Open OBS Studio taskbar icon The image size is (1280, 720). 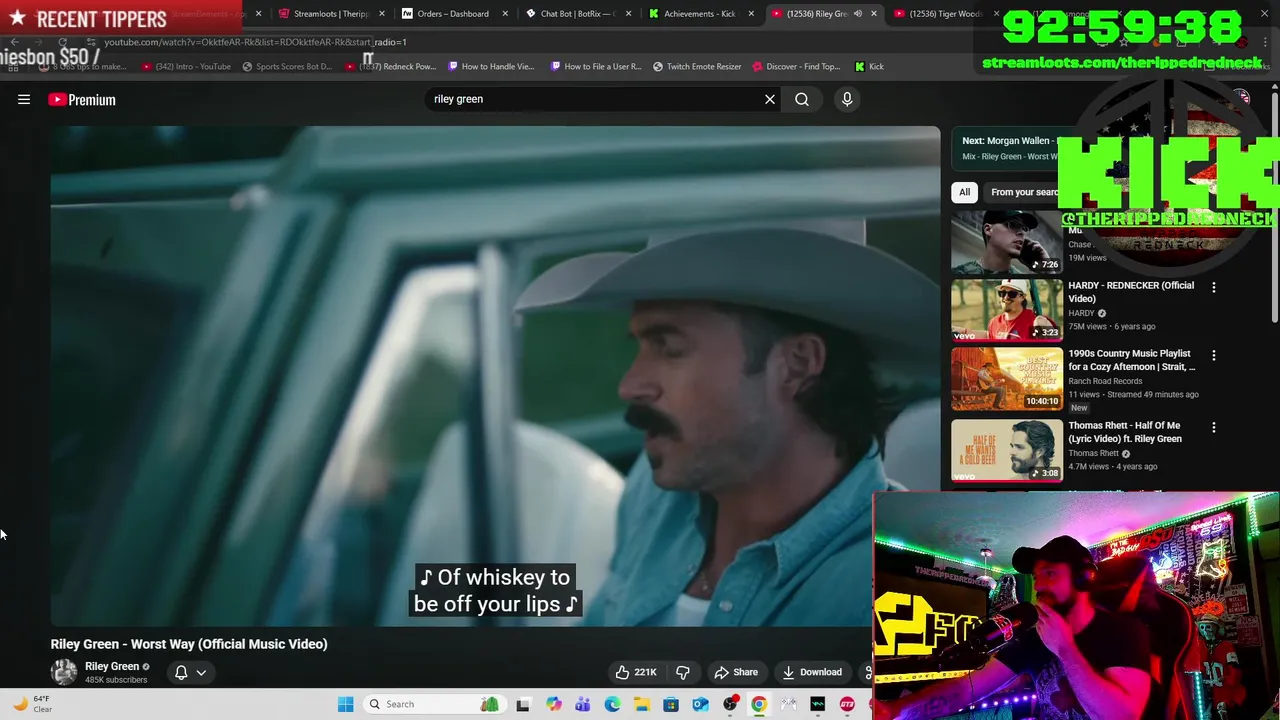(x=730, y=704)
